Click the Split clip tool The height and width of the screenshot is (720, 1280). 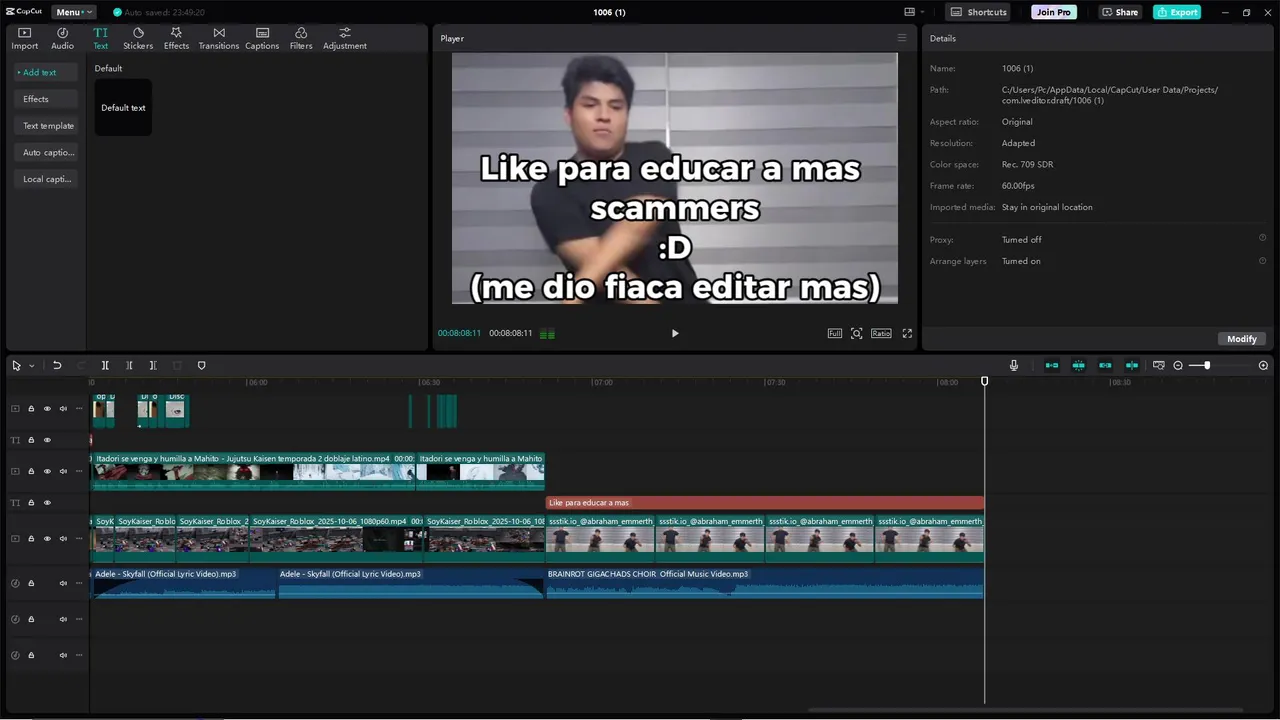point(105,365)
